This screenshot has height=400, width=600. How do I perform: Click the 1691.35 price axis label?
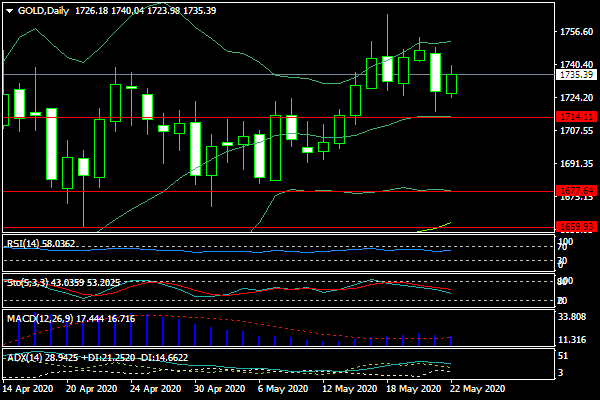pos(574,164)
